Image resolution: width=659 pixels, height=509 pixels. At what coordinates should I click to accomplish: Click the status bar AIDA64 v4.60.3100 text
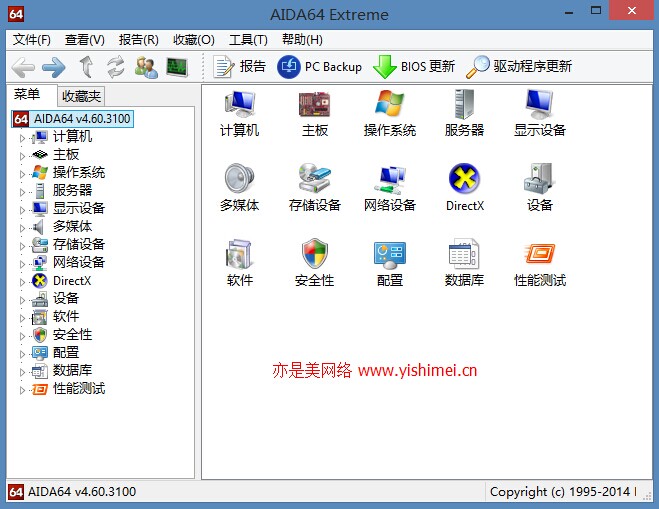tap(82, 492)
